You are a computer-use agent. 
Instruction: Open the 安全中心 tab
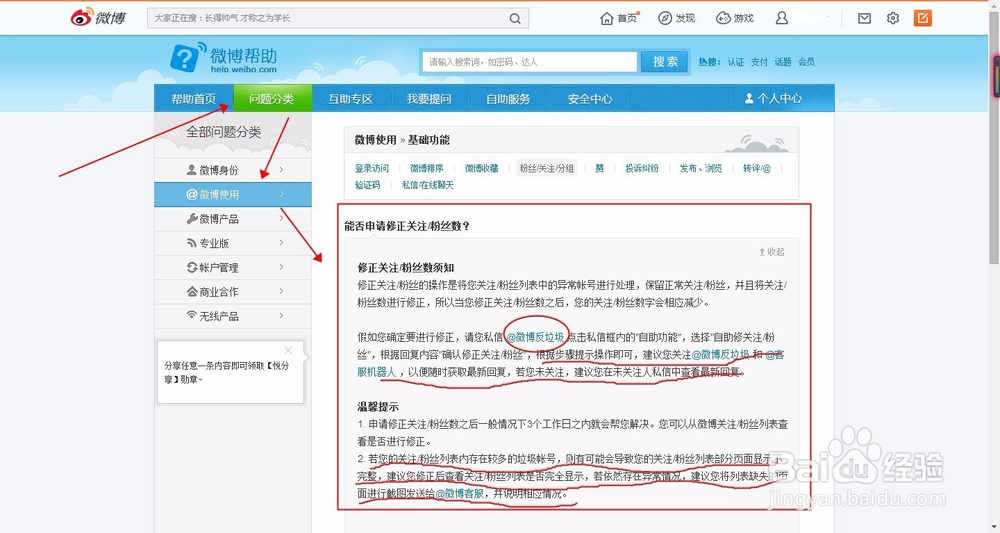(590, 99)
